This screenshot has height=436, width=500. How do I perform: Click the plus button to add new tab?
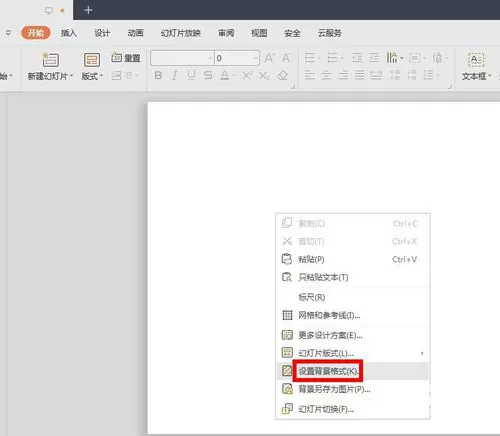pos(88,10)
